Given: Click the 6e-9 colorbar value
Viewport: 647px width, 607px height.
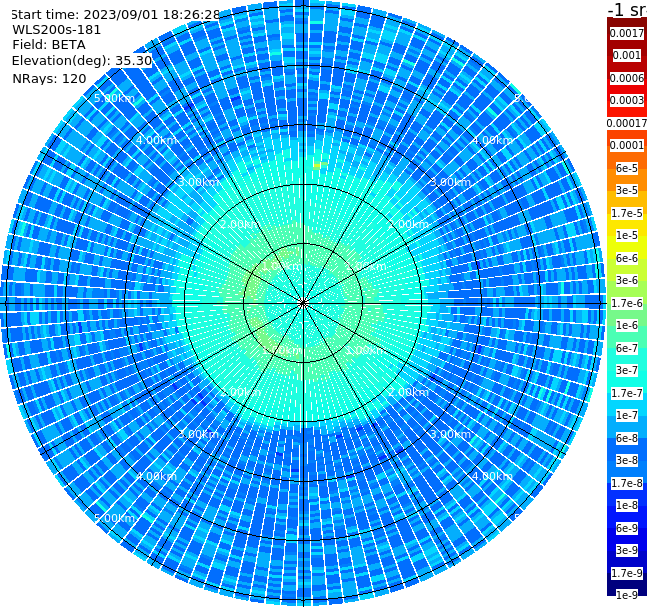Looking at the screenshot, I should (x=627, y=528).
